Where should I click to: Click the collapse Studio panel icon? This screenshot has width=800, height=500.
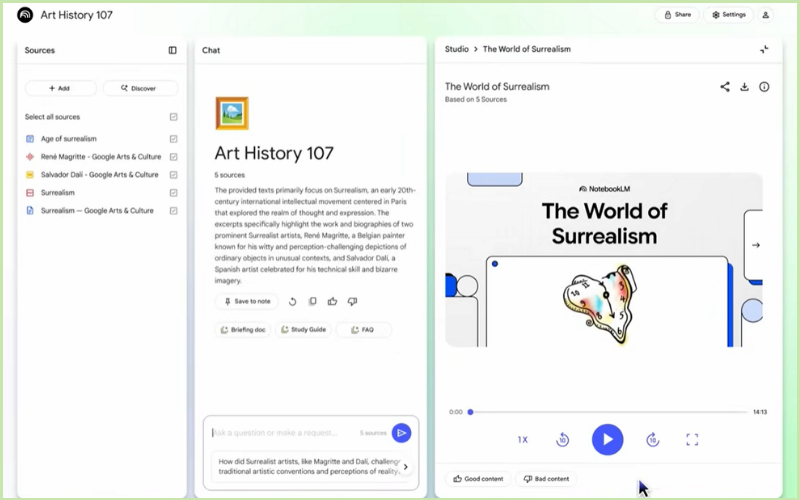point(764,49)
